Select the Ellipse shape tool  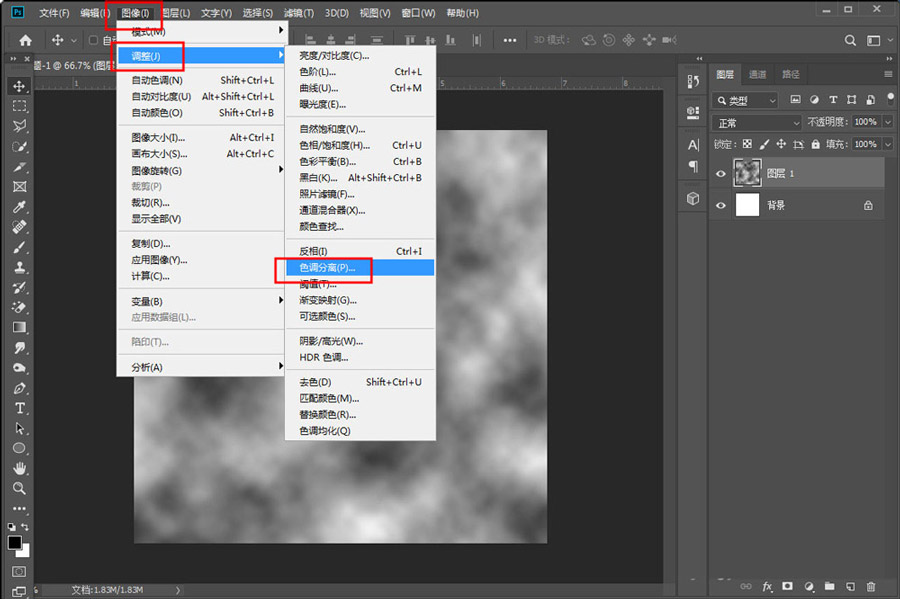[19, 448]
